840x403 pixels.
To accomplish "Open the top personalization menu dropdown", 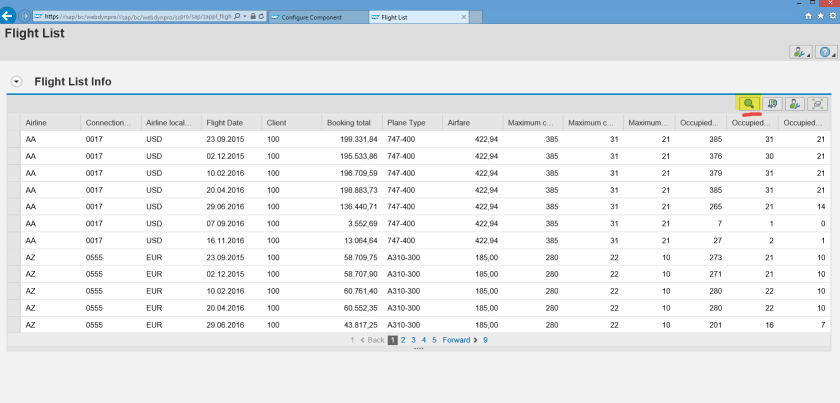I will 799,52.
